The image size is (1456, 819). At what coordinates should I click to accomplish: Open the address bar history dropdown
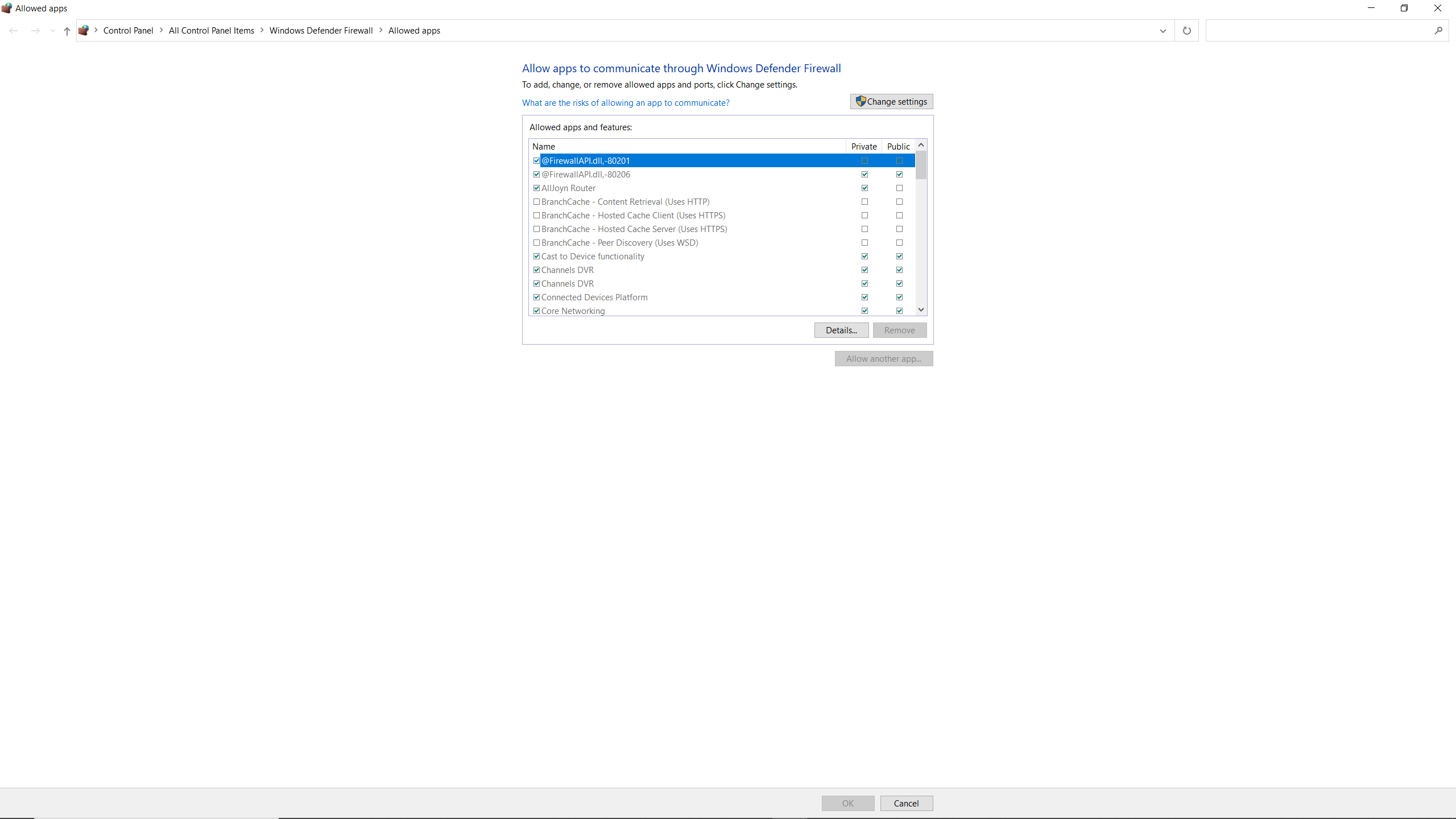tap(1163, 31)
